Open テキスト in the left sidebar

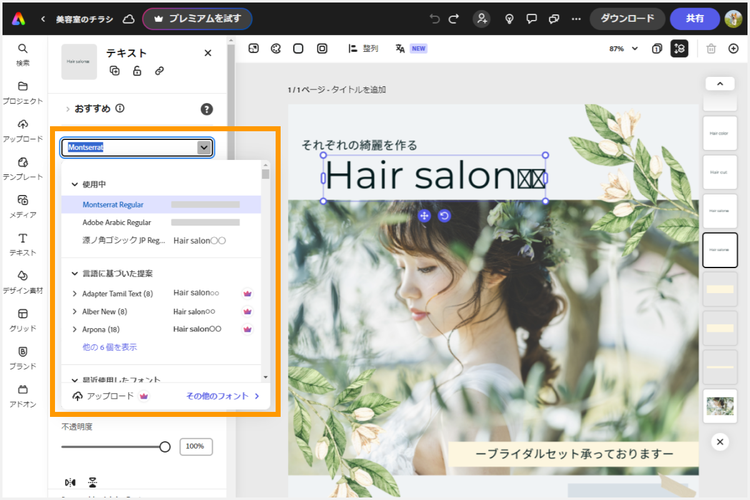[x=22, y=244]
